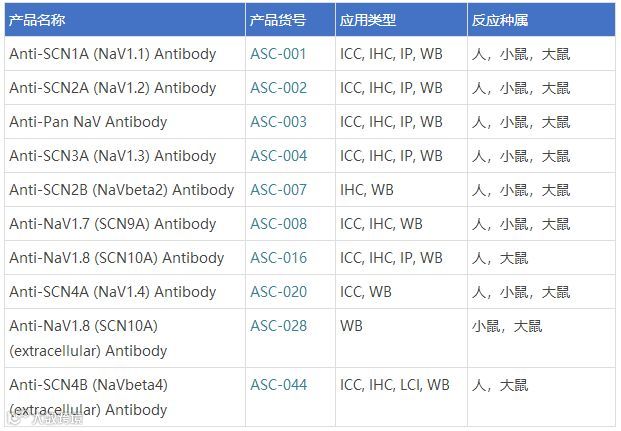
Task: Open the ASC-044 product link
Action: point(278,385)
